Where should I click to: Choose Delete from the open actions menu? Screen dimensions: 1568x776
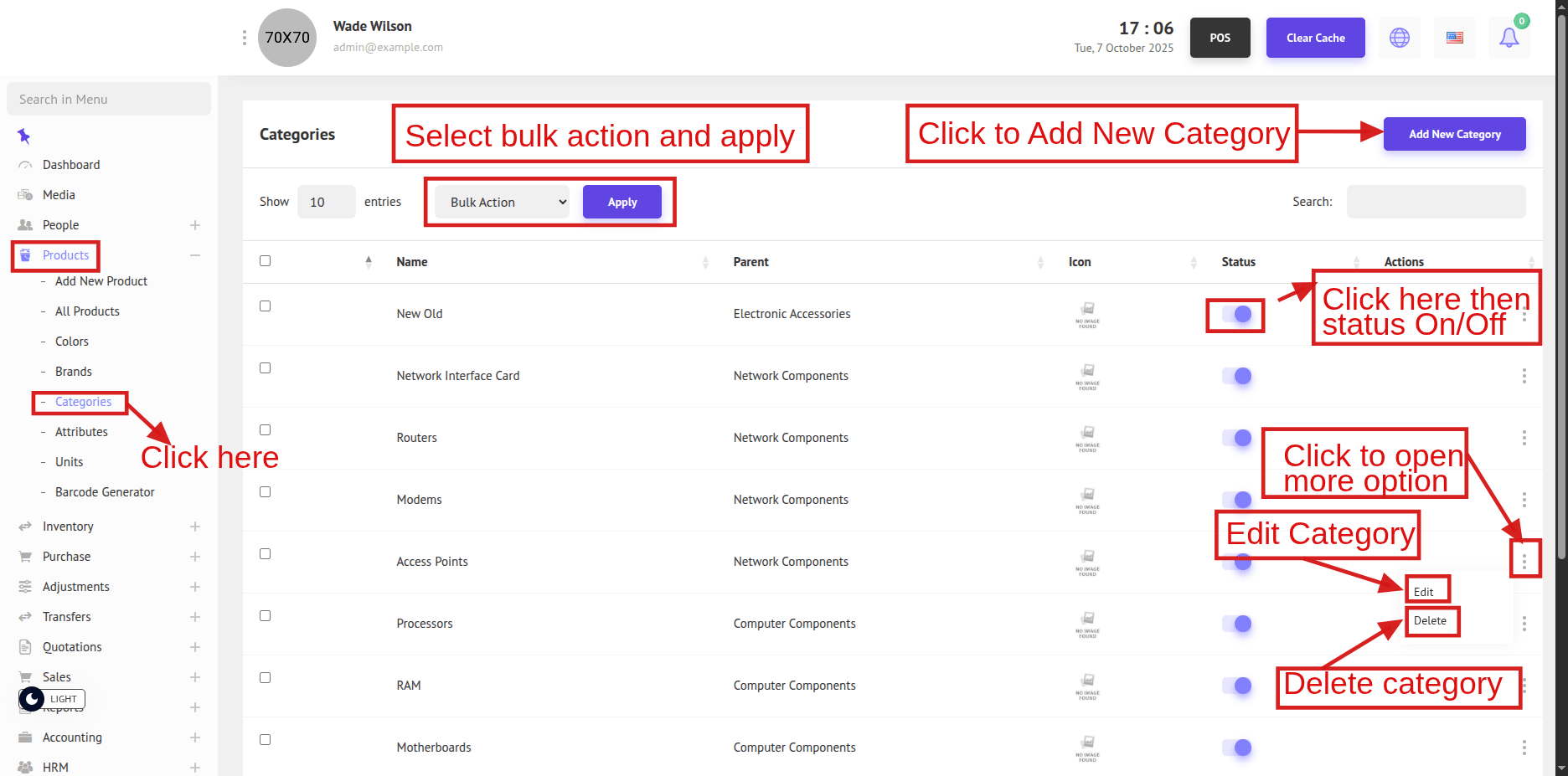click(x=1430, y=621)
